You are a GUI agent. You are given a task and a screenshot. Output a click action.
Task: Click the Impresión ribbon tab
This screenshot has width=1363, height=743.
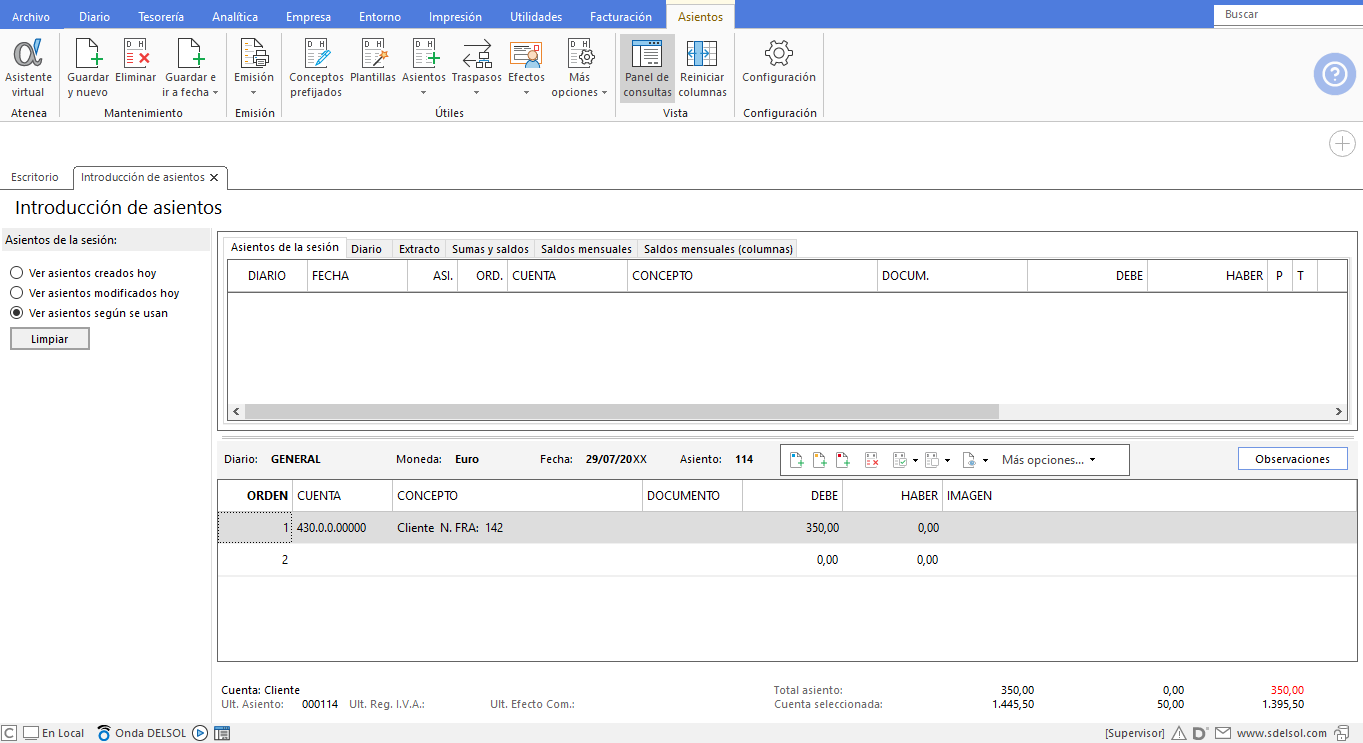(455, 17)
